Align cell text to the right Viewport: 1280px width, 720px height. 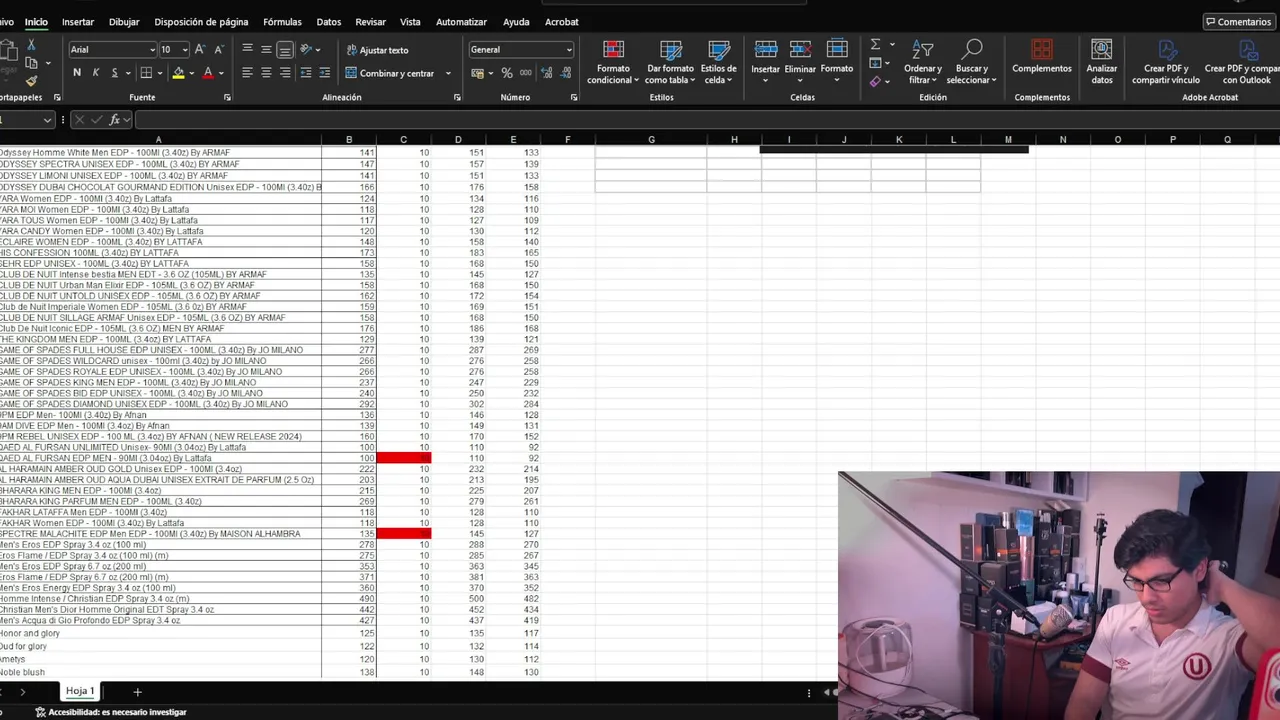[x=285, y=73]
